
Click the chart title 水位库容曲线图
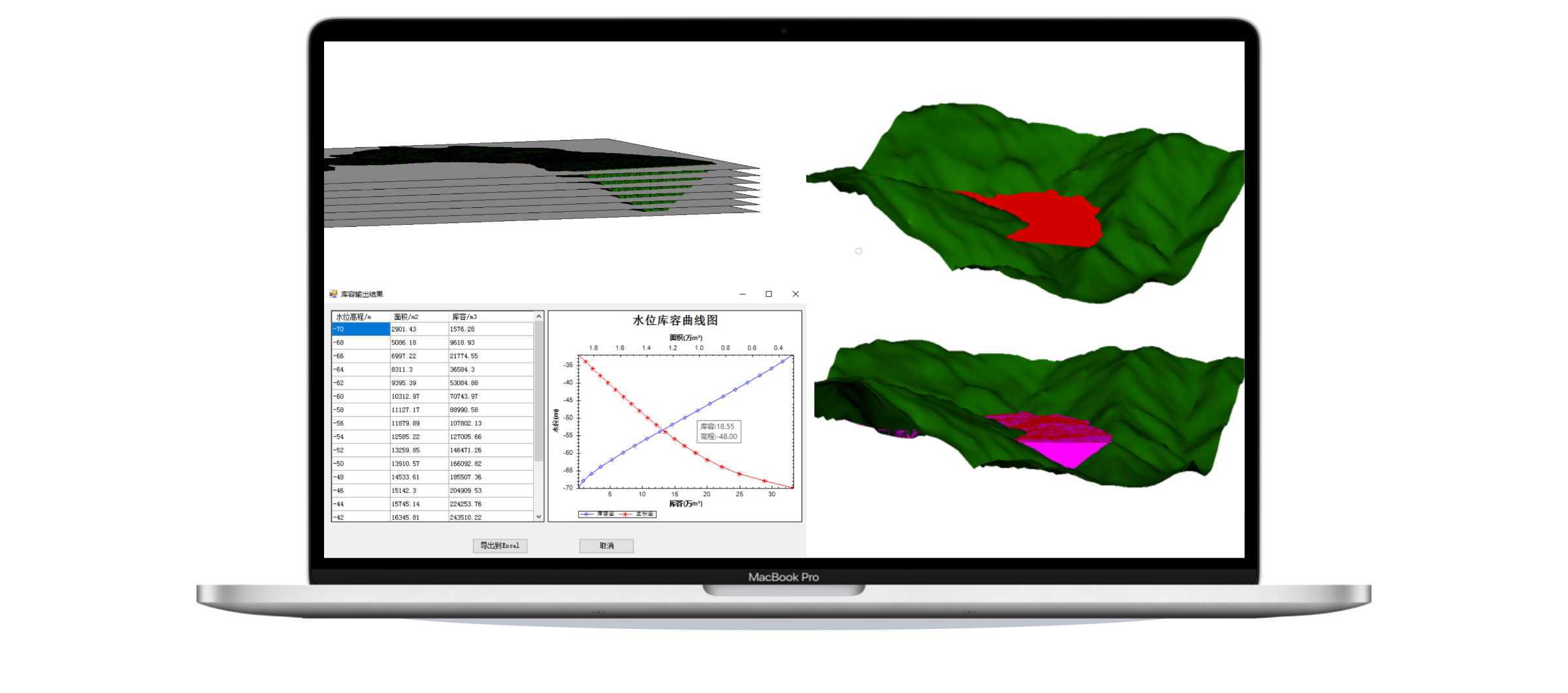click(675, 320)
